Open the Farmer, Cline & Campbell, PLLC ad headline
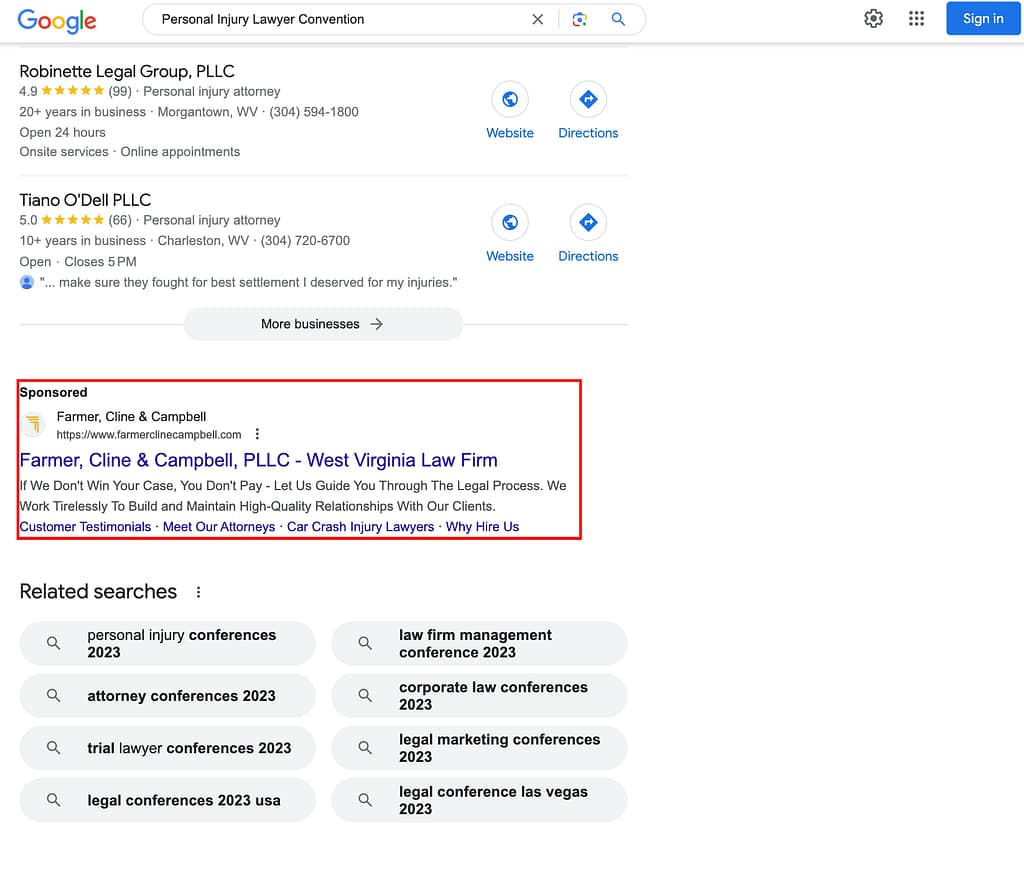Viewport: 1024px width, 877px height. coord(259,460)
